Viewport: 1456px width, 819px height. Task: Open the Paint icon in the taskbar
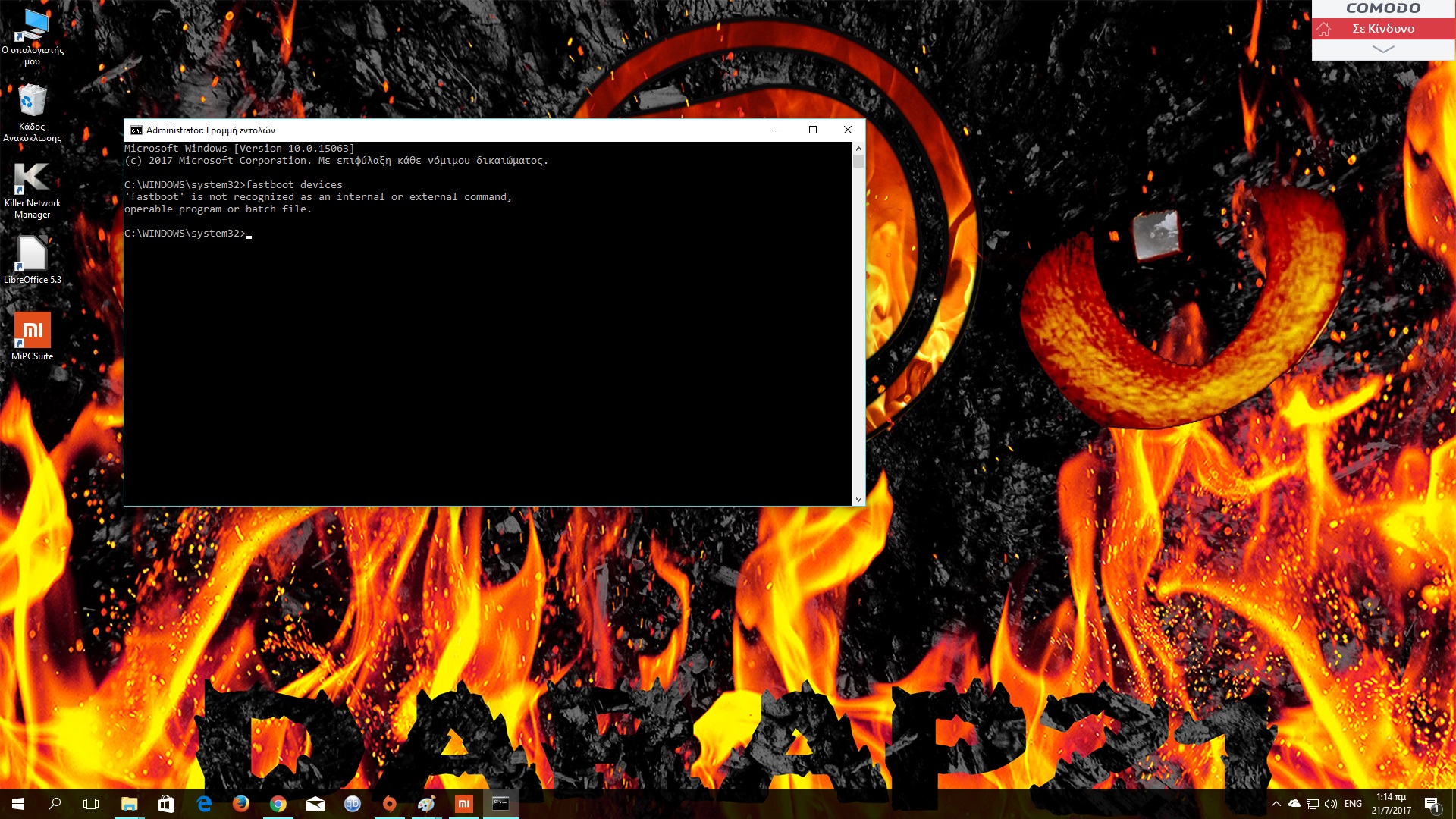pyautogui.click(x=427, y=804)
